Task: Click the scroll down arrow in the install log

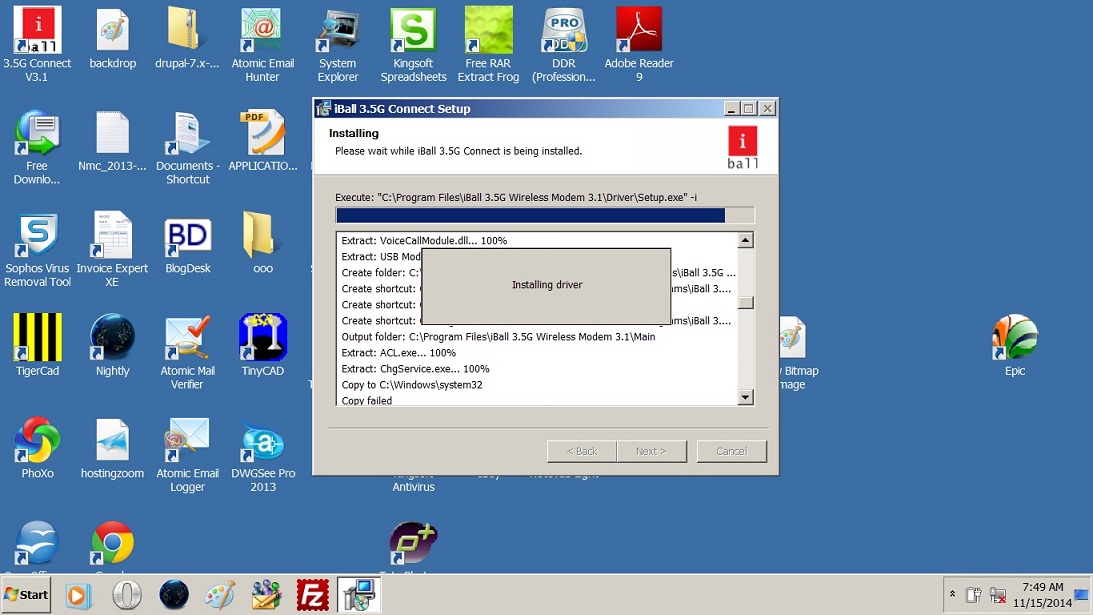Action: [745, 398]
